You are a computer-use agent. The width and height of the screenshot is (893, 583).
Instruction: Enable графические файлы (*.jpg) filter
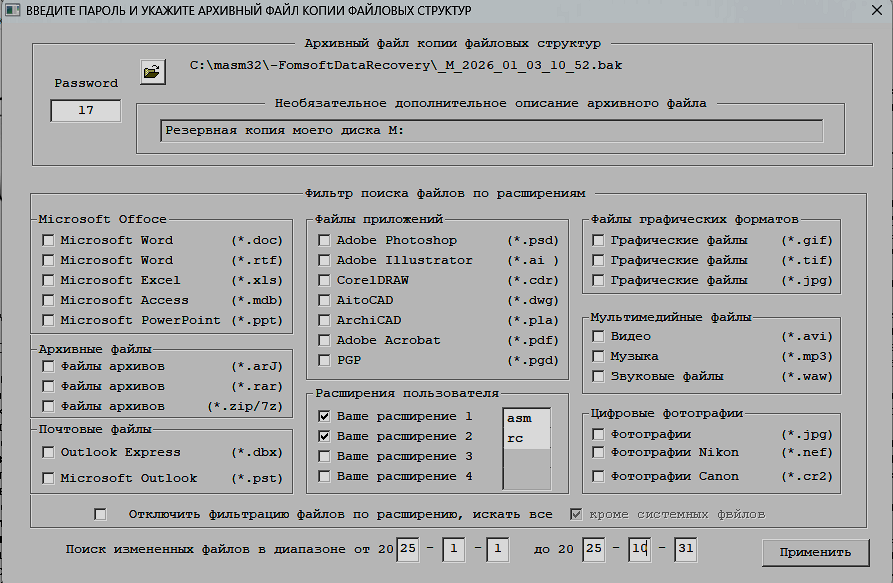[x=598, y=280]
